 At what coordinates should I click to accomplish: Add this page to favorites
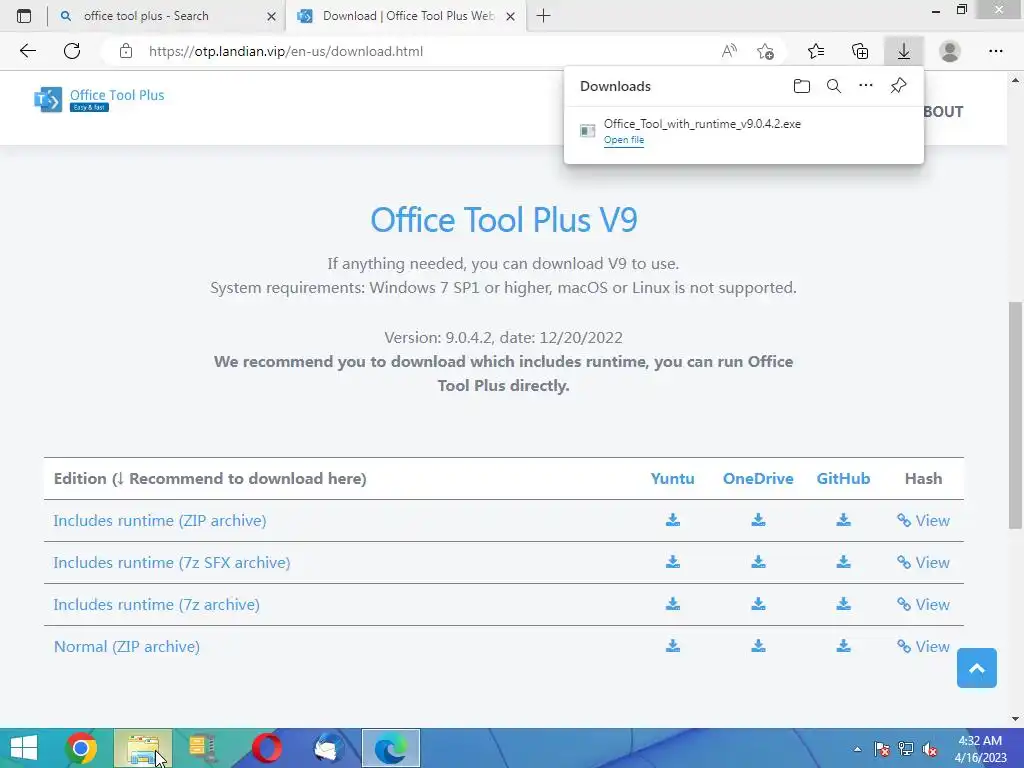pos(765,51)
